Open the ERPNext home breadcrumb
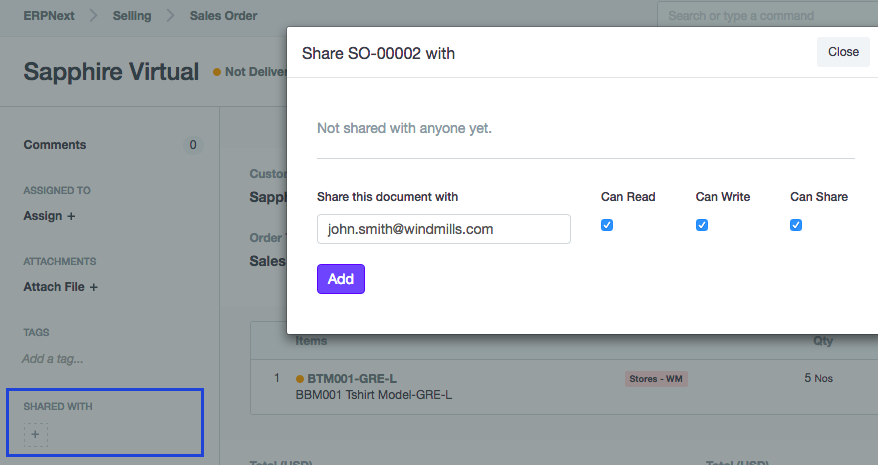The image size is (878, 465). click(48, 16)
